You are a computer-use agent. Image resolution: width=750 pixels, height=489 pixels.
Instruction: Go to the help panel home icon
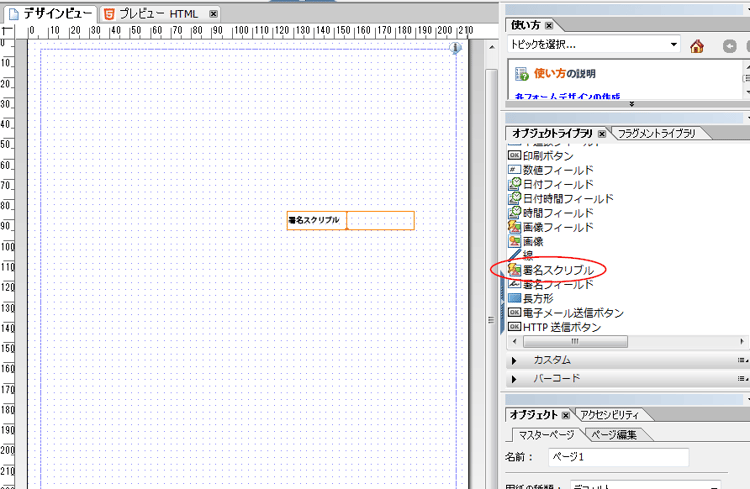click(x=697, y=46)
